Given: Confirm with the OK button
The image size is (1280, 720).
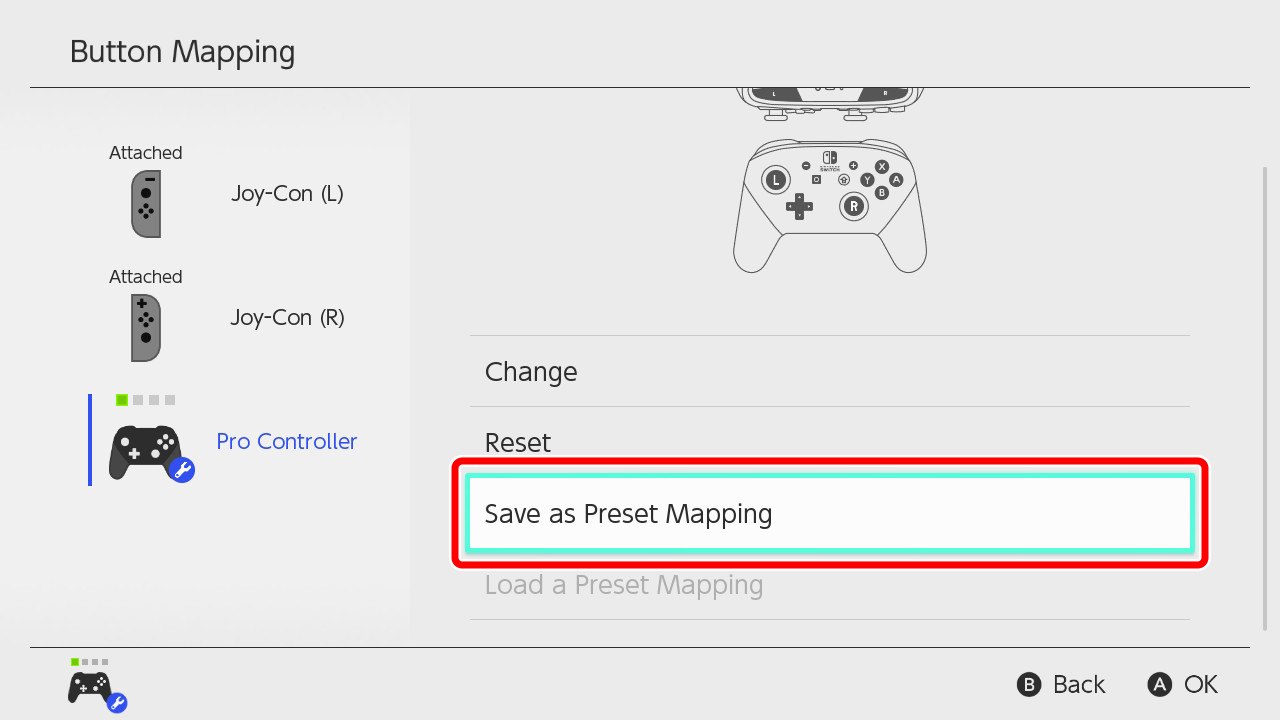Looking at the screenshot, I should 1183,684.
